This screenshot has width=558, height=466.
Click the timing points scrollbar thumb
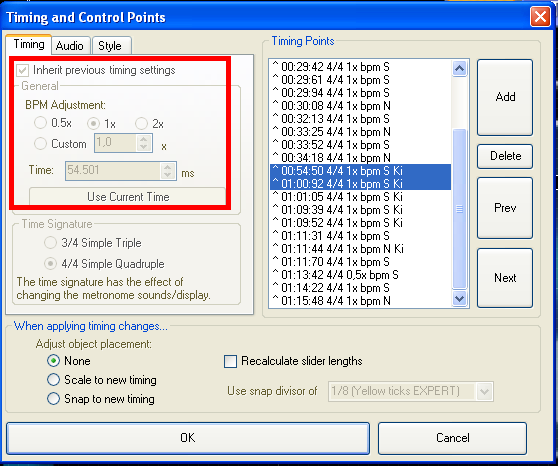tap(459, 209)
